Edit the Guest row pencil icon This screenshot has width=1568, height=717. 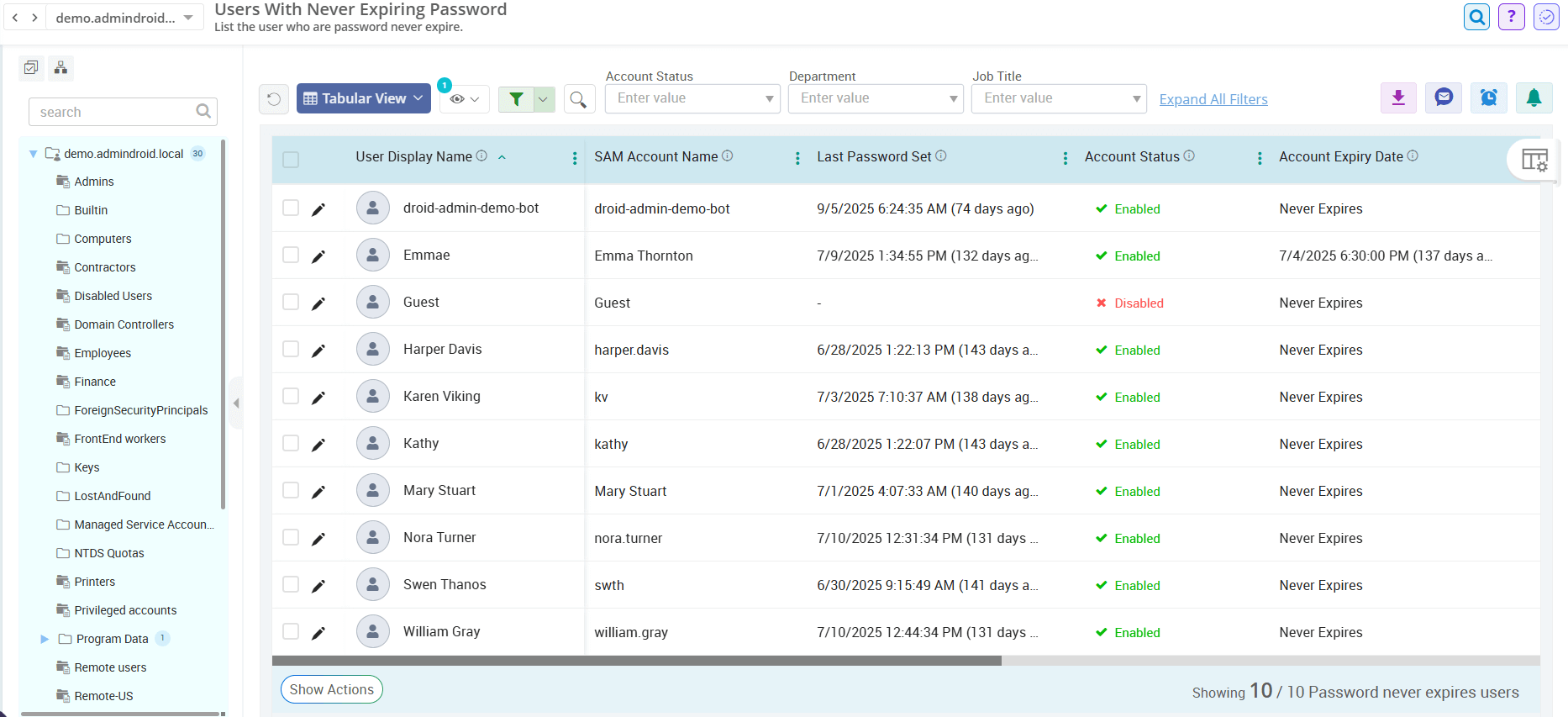[318, 303]
